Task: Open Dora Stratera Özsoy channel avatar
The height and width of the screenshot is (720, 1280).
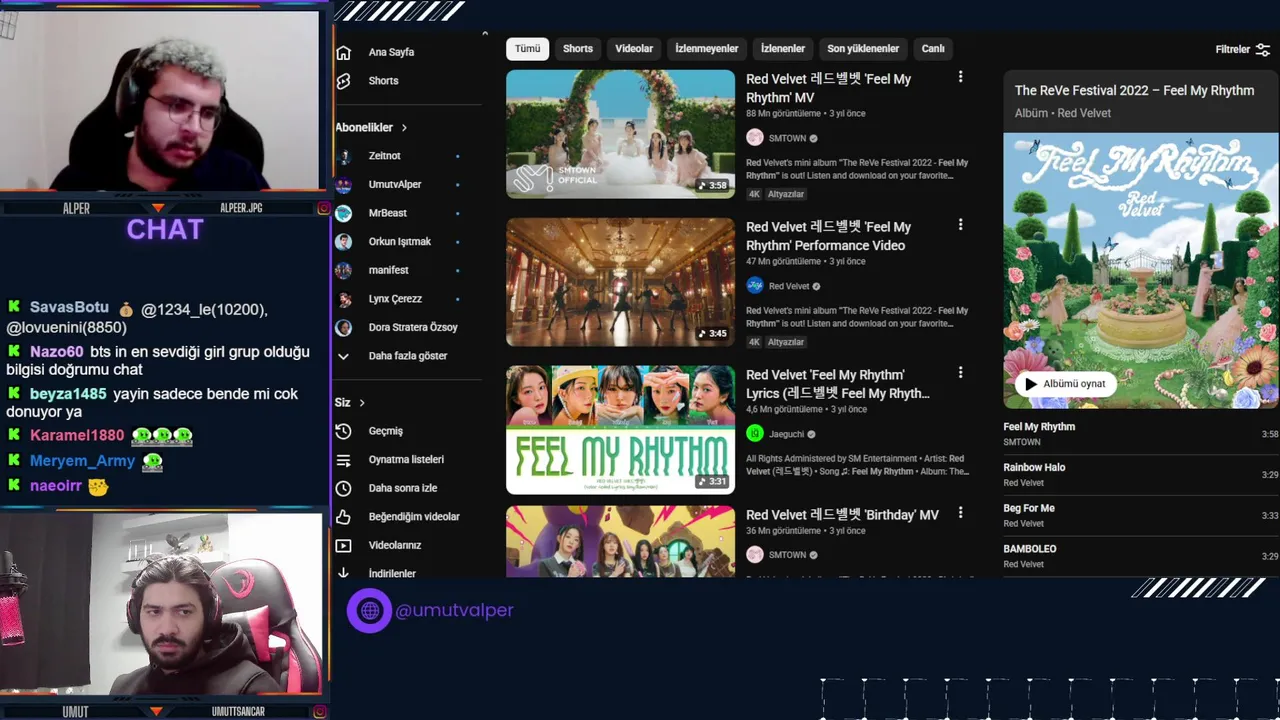Action: [343, 327]
